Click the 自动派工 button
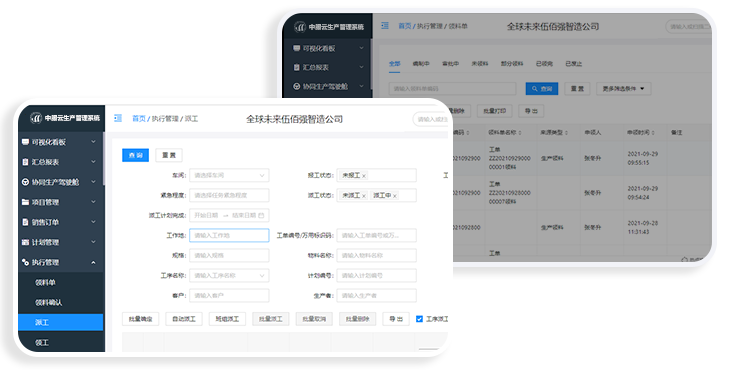 click(184, 319)
